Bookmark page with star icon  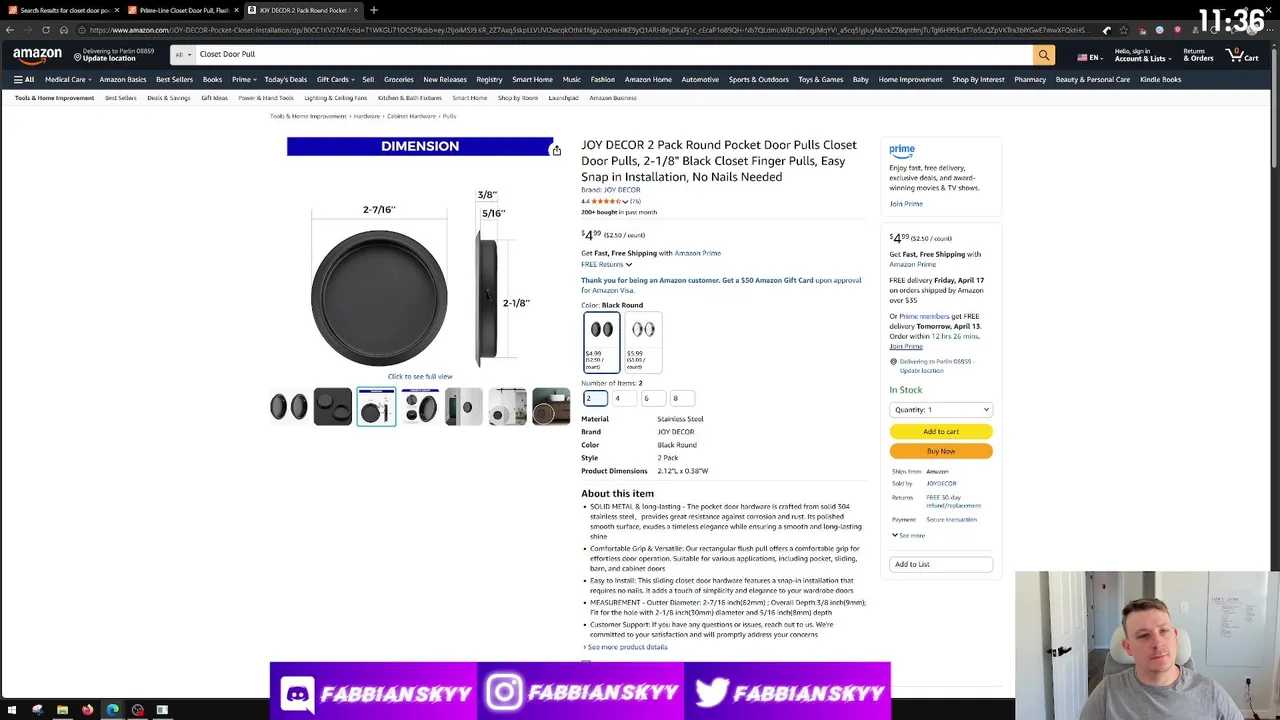1123,30
